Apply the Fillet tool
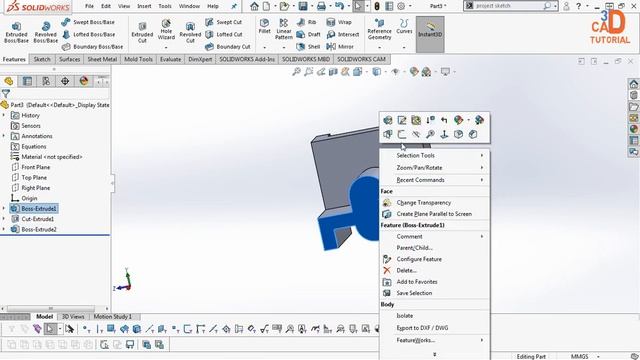 point(264,26)
